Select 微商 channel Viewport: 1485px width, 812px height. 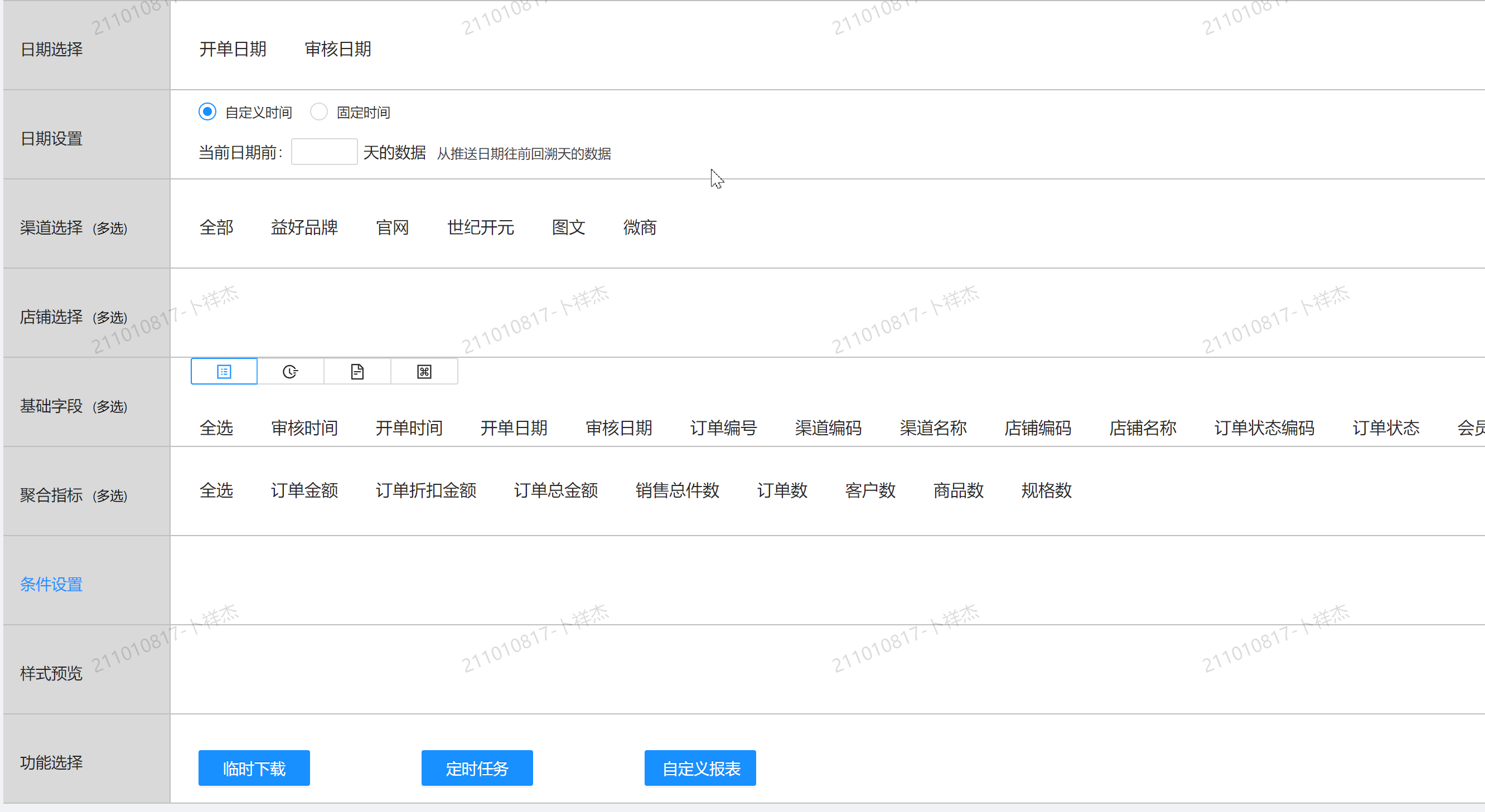coord(640,227)
